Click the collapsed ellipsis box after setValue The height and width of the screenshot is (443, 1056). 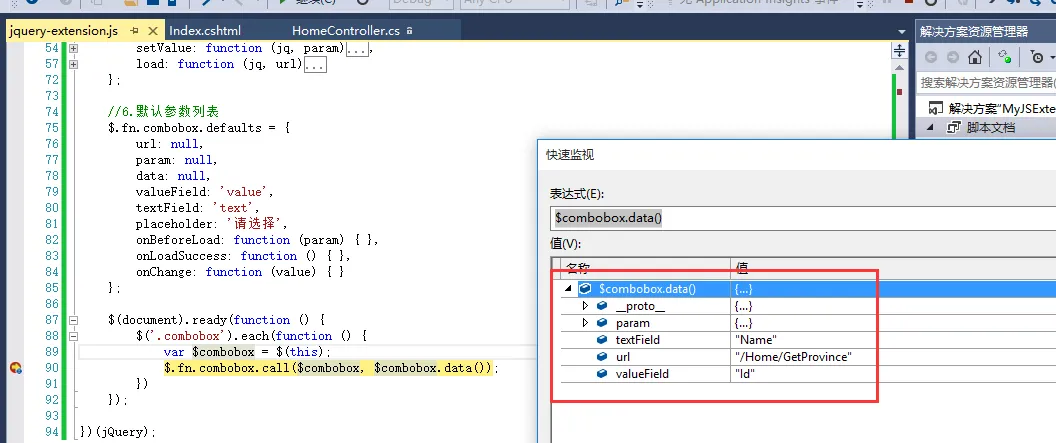(x=357, y=48)
